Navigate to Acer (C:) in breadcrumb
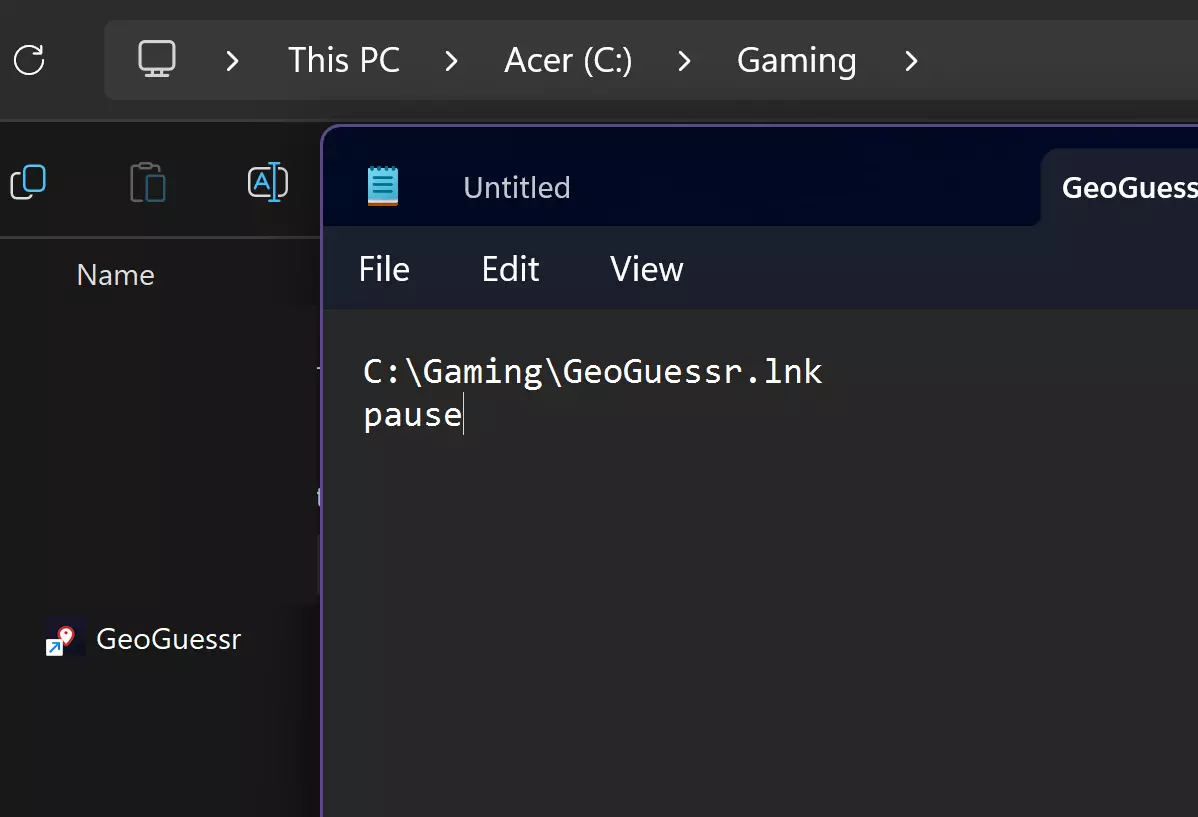 [568, 60]
